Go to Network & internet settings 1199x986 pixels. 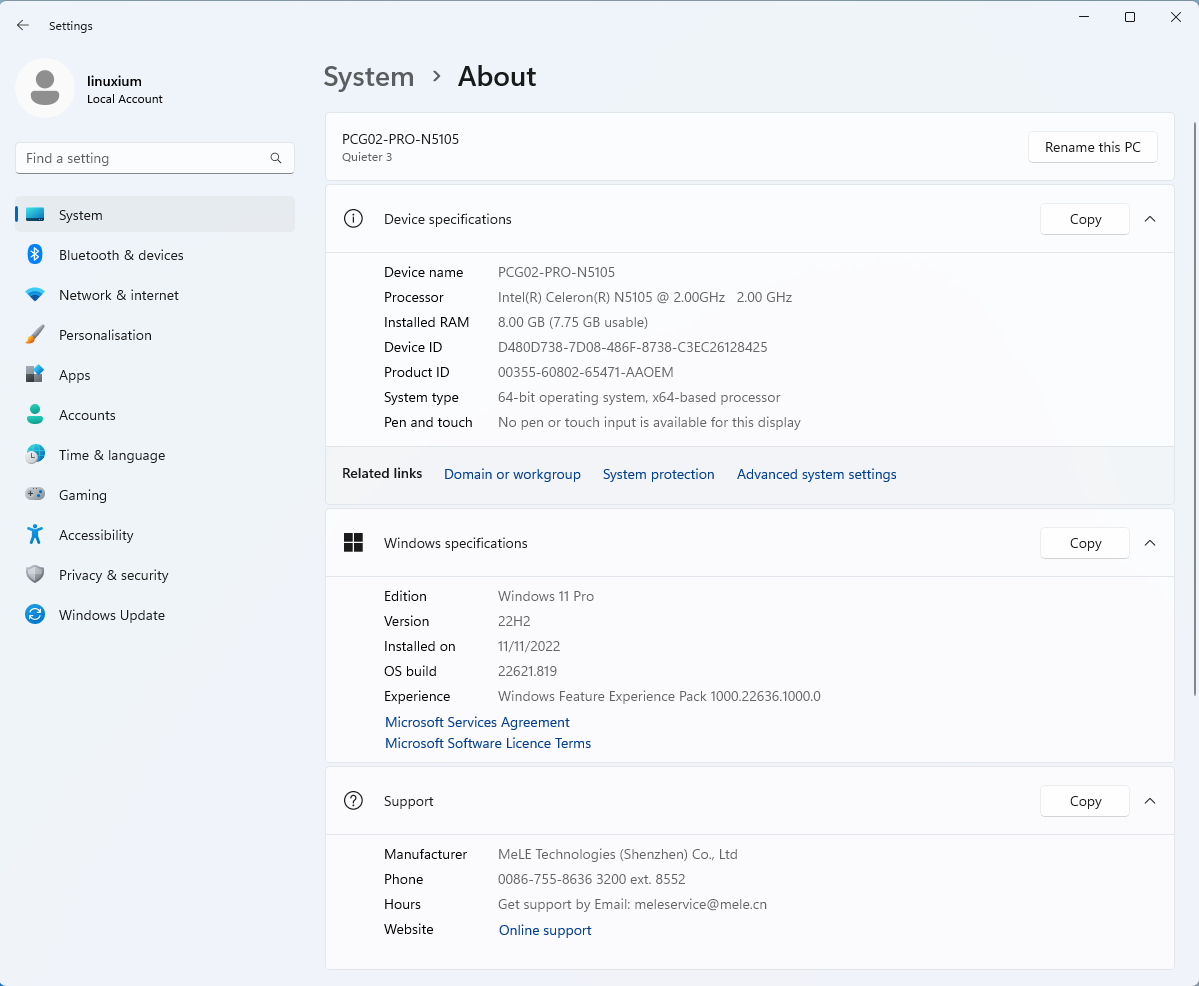point(154,294)
